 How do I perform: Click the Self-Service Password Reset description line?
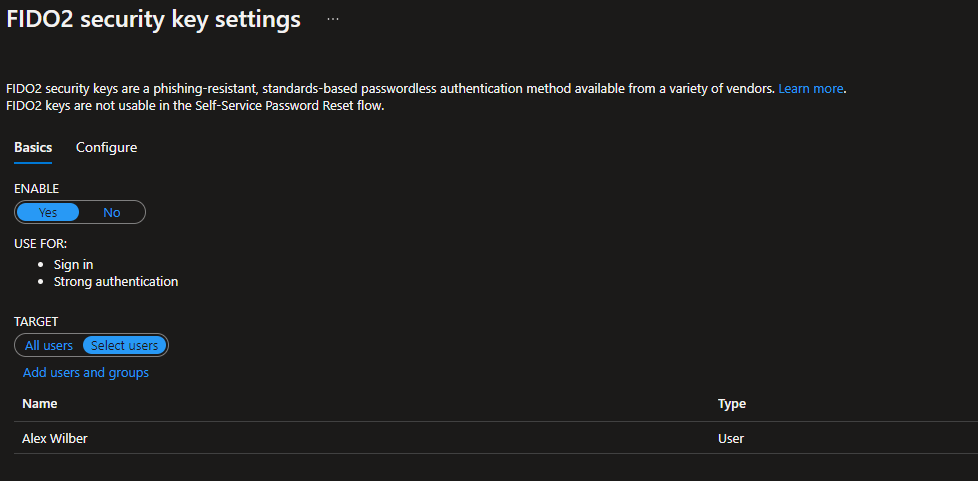195,105
